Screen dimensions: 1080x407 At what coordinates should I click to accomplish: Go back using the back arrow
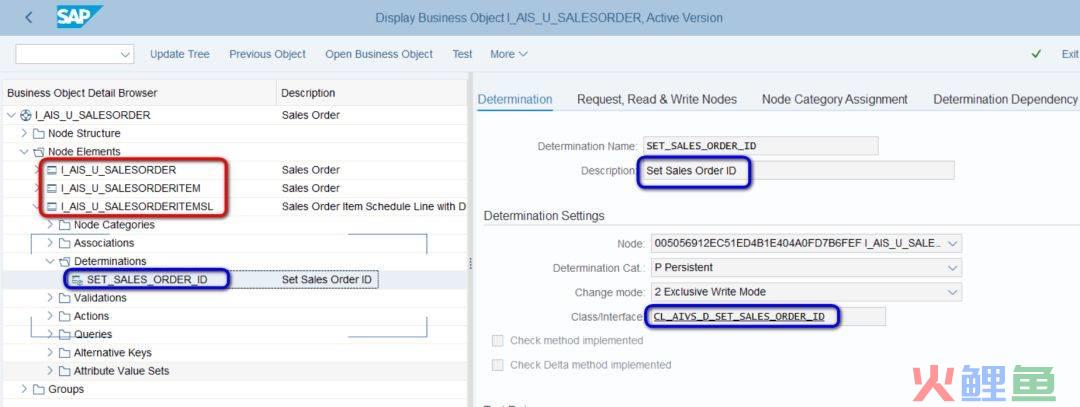click(28, 18)
